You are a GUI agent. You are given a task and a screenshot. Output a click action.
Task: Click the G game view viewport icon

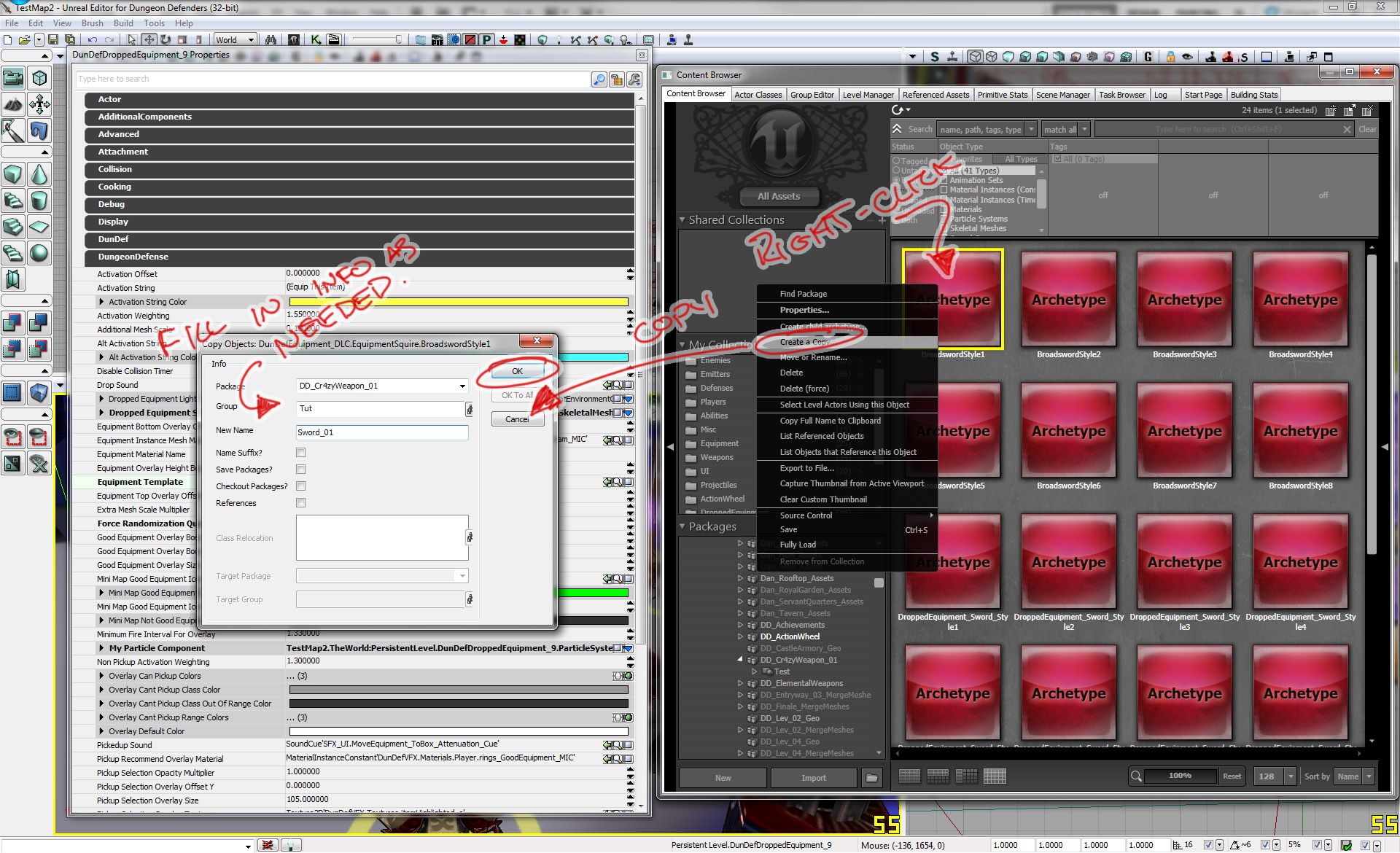(1148, 57)
